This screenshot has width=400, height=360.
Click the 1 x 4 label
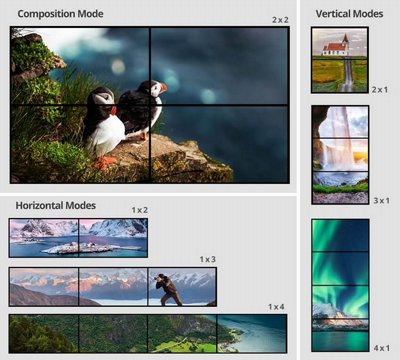tap(276, 307)
